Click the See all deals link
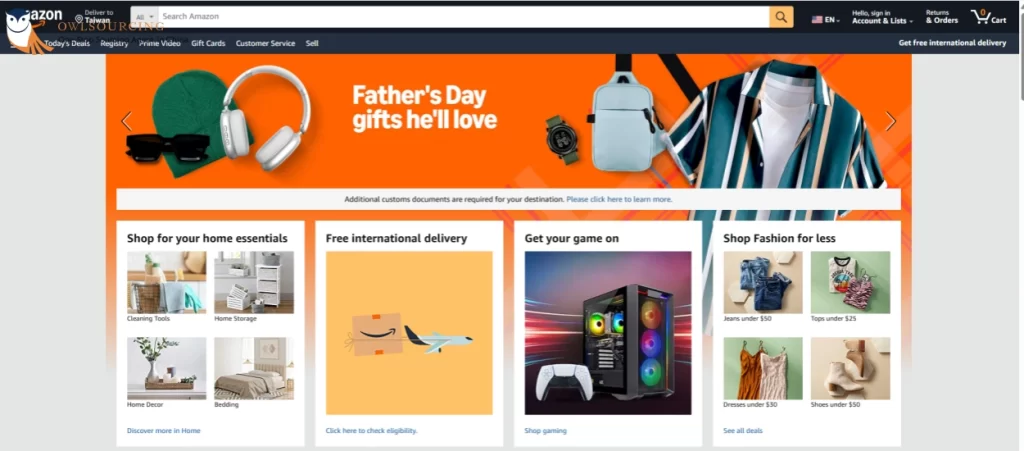1024x451 pixels. (743, 431)
